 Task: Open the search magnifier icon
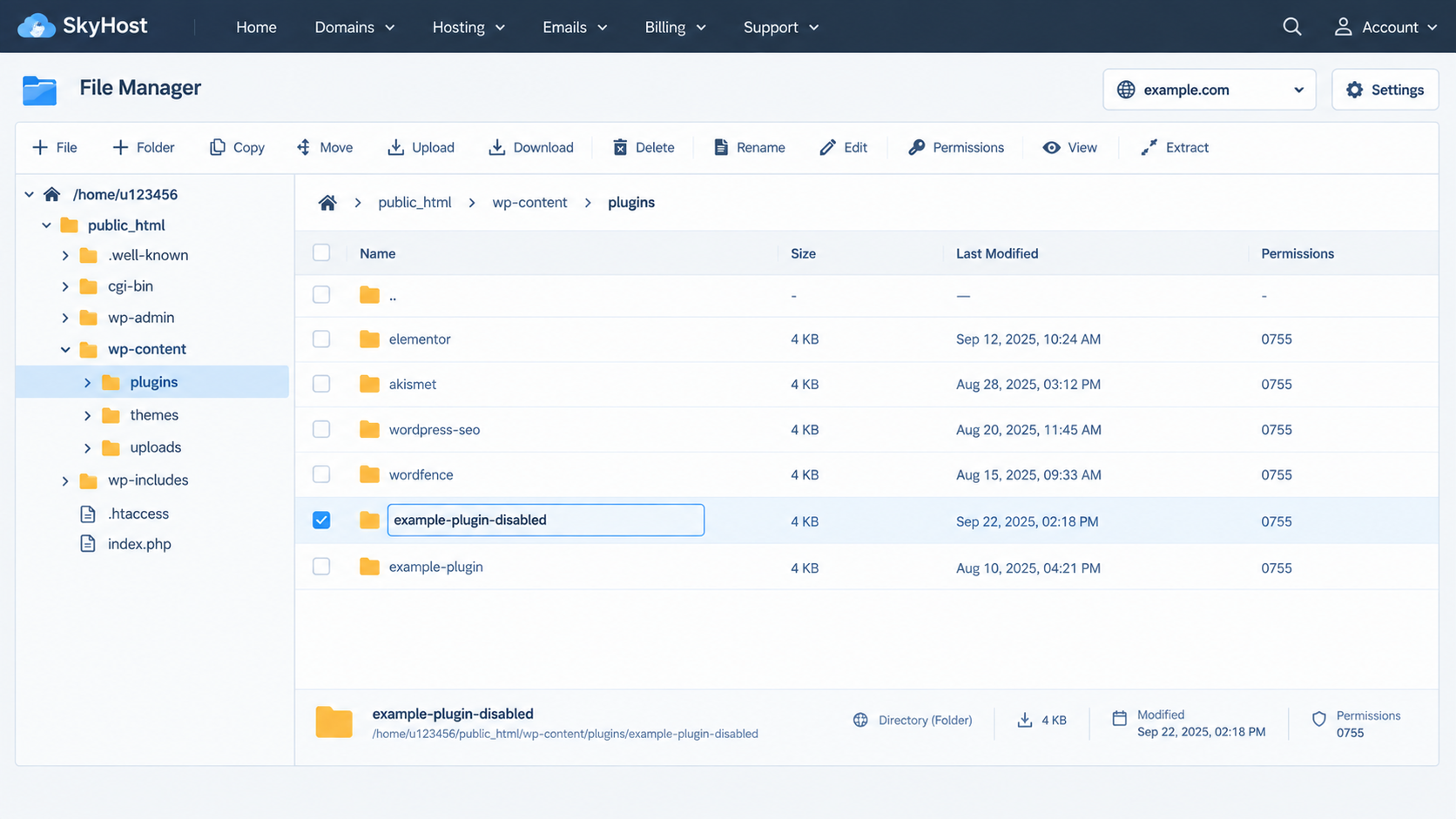click(1291, 27)
